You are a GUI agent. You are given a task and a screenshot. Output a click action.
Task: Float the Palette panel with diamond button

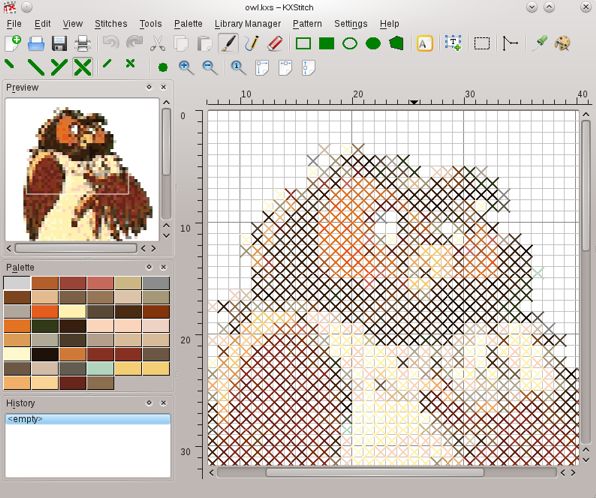[x=149, y=267]
